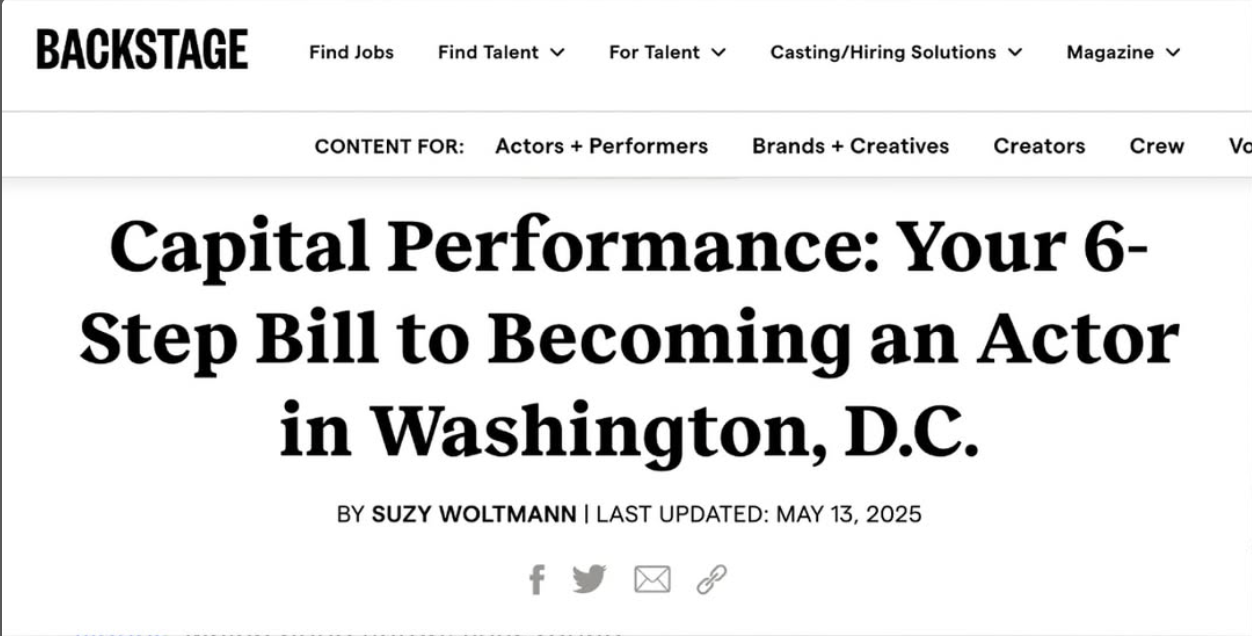1252x636 pixels.
Task: Expand the Find Talent dropdown chevron
Action: tap(558, 52)
